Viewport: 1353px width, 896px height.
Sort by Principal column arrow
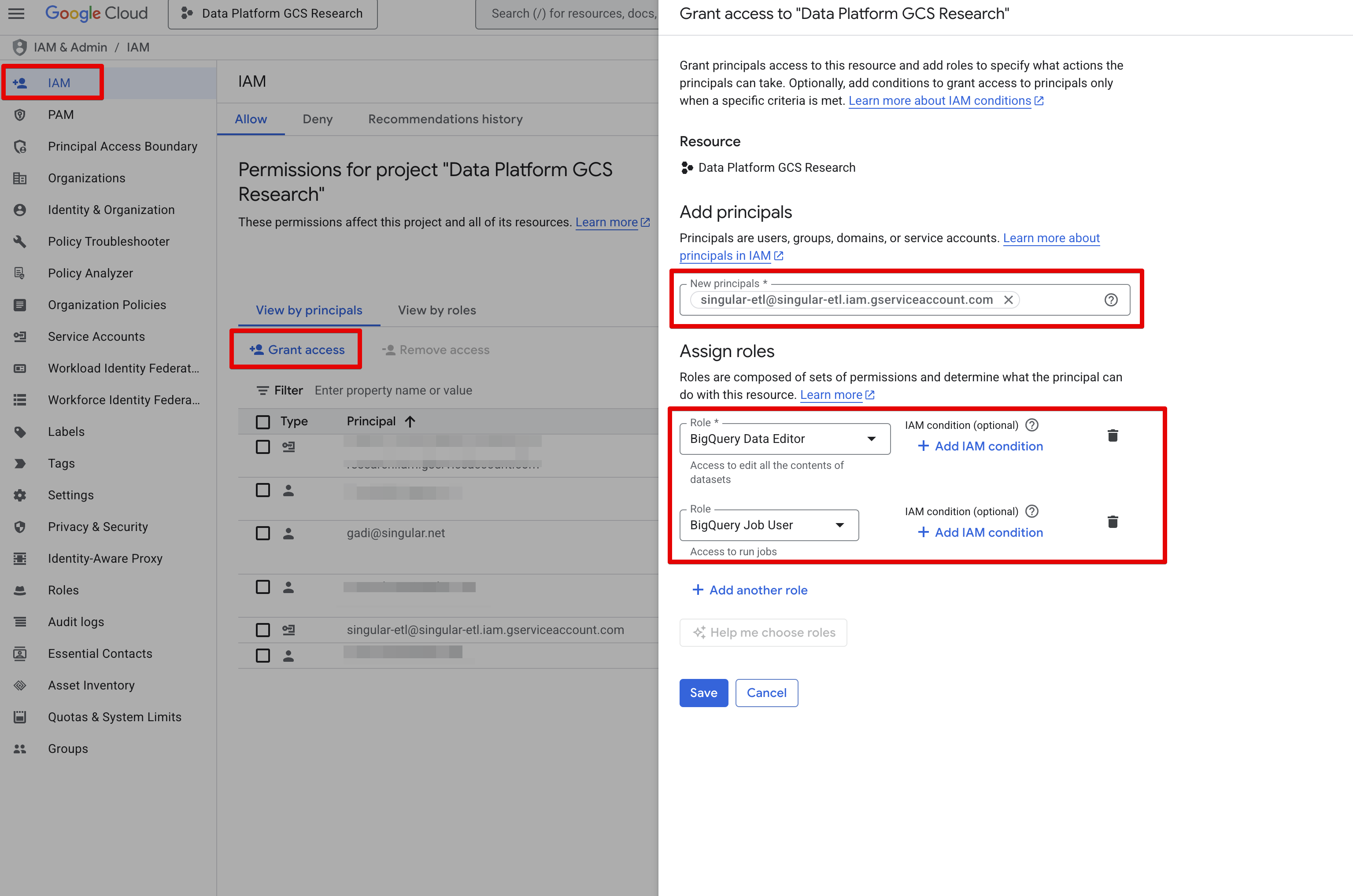pos(410,422)
